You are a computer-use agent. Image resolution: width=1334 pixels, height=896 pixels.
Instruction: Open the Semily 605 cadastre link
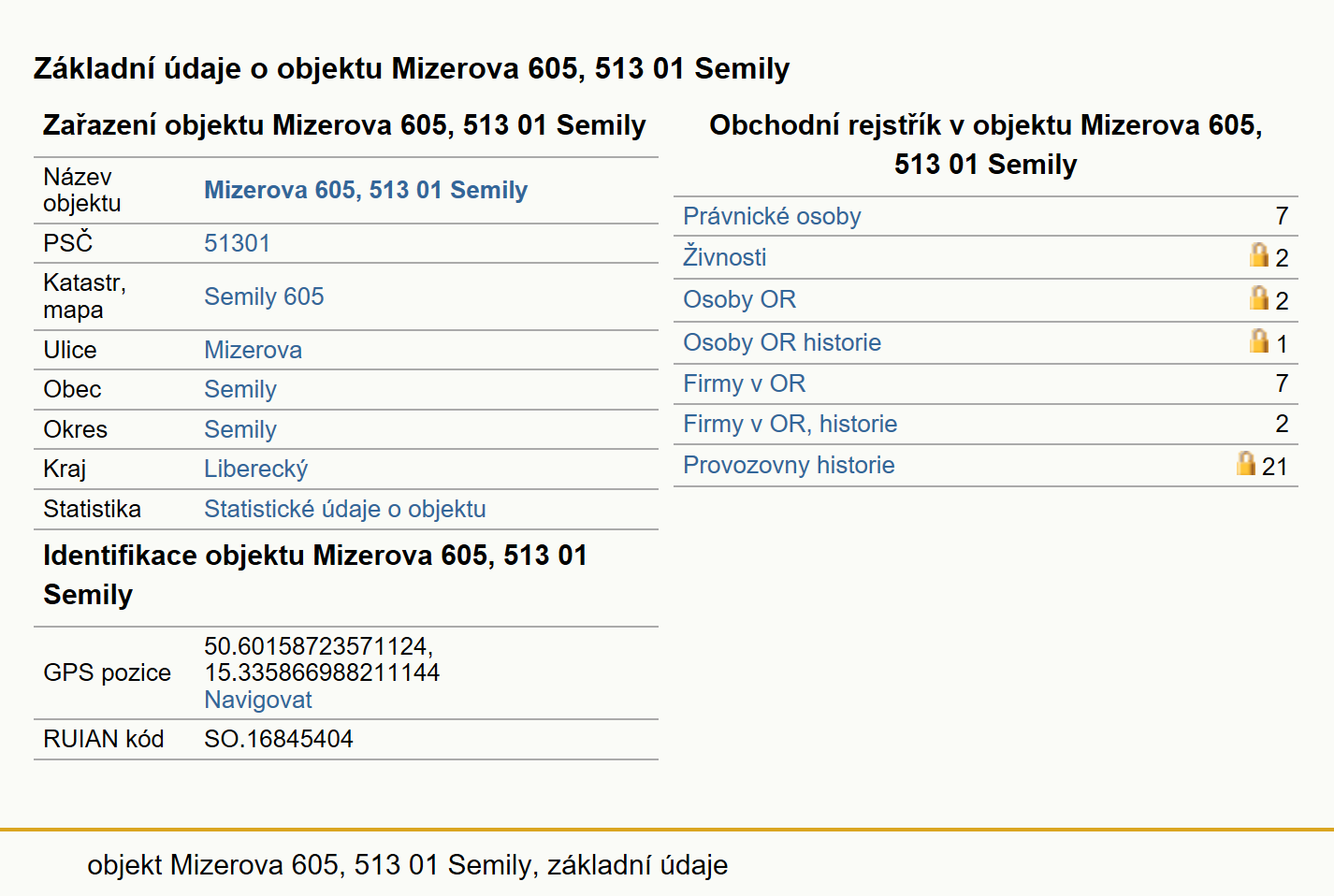point(264,296)
